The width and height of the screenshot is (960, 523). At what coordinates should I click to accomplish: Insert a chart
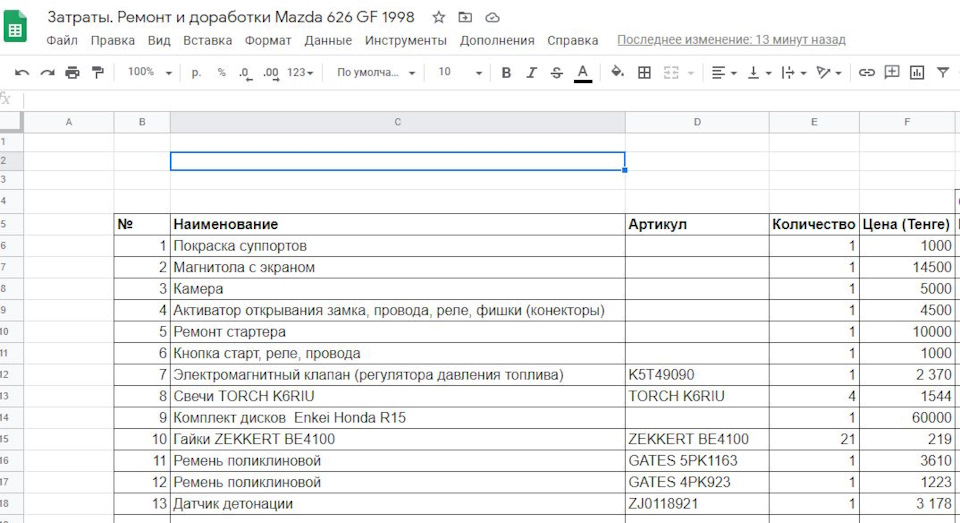[917, 73]
